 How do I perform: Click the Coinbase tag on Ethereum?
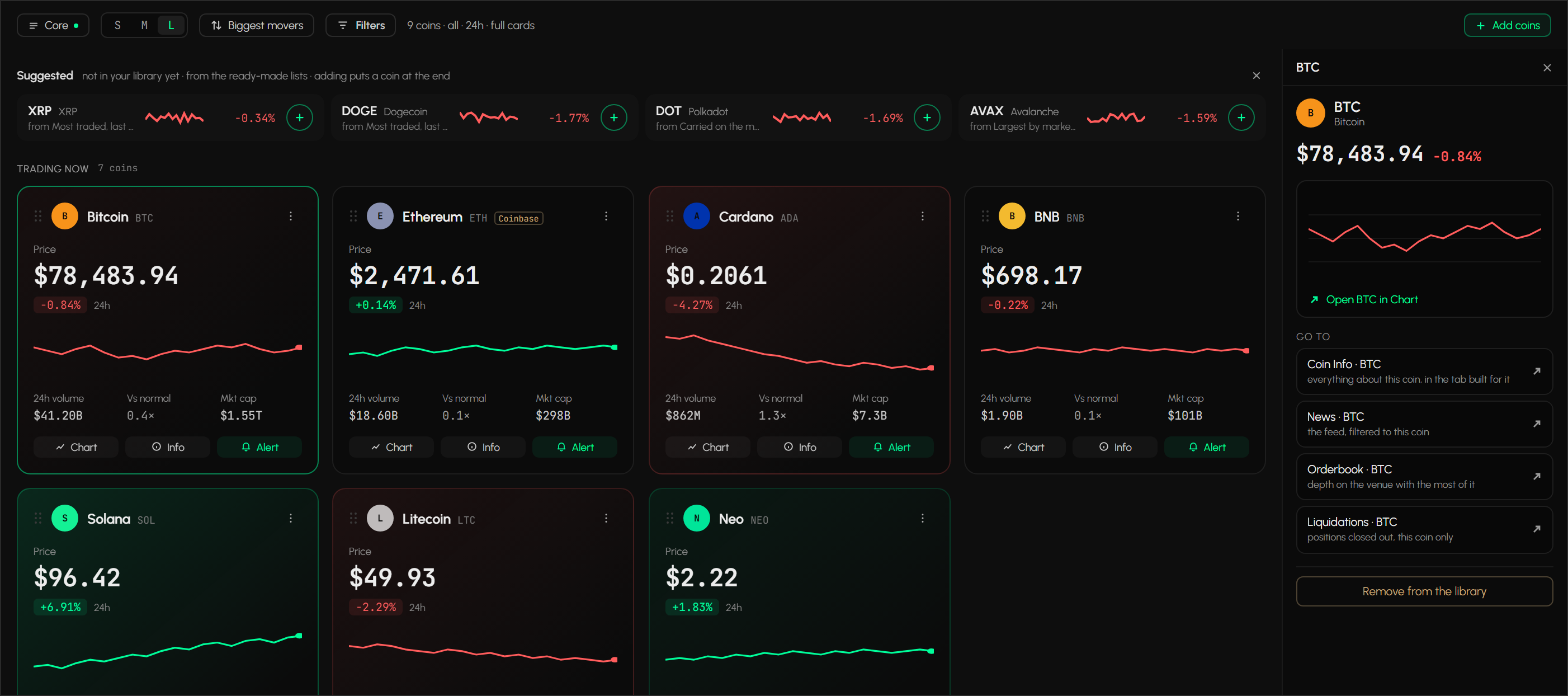(x=518, y=218)
